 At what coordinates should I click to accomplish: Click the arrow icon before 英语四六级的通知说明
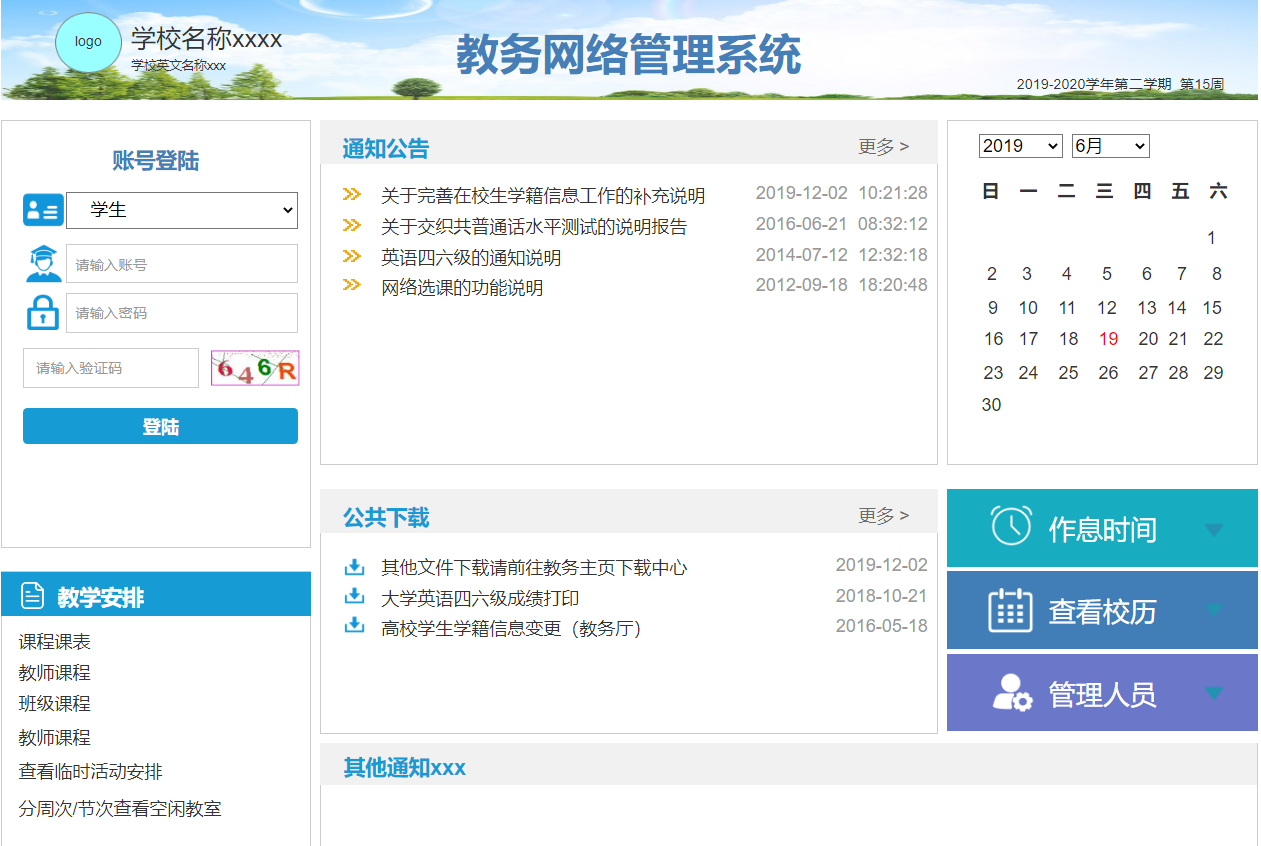[352, 256]
